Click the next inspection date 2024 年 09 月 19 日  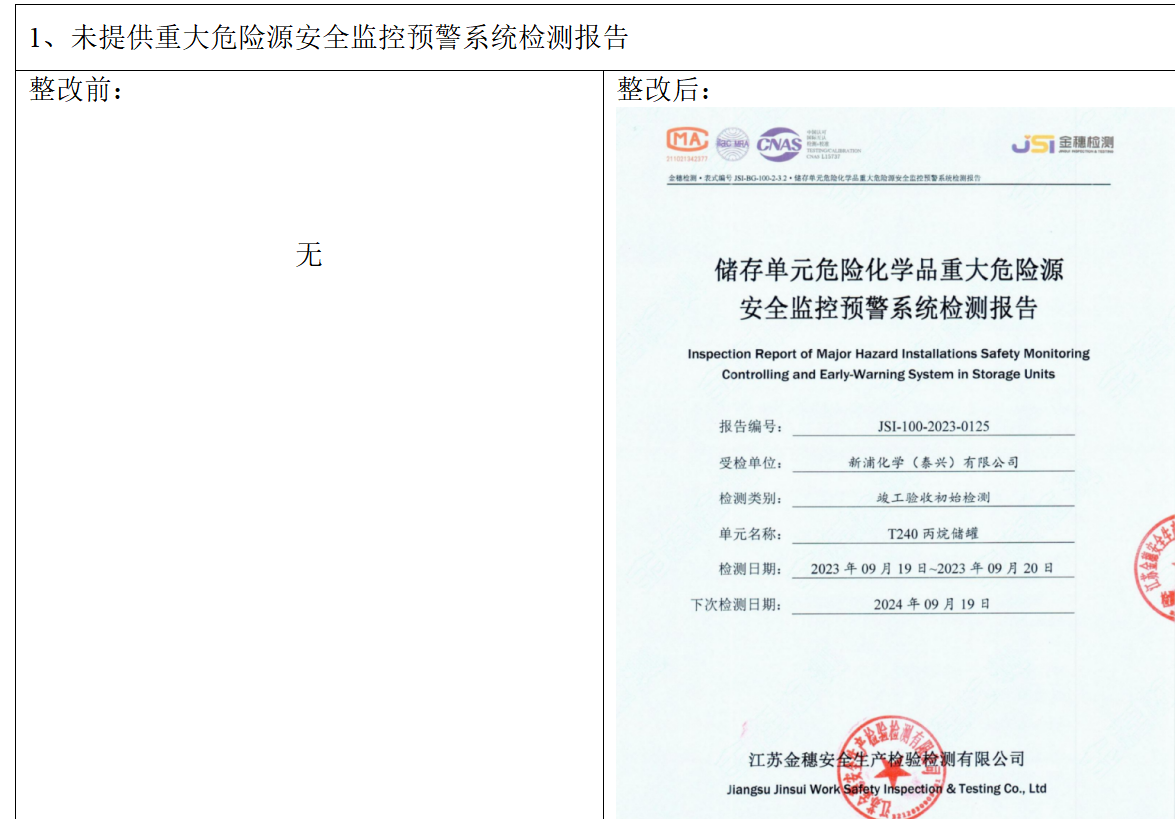pos(932,604)
